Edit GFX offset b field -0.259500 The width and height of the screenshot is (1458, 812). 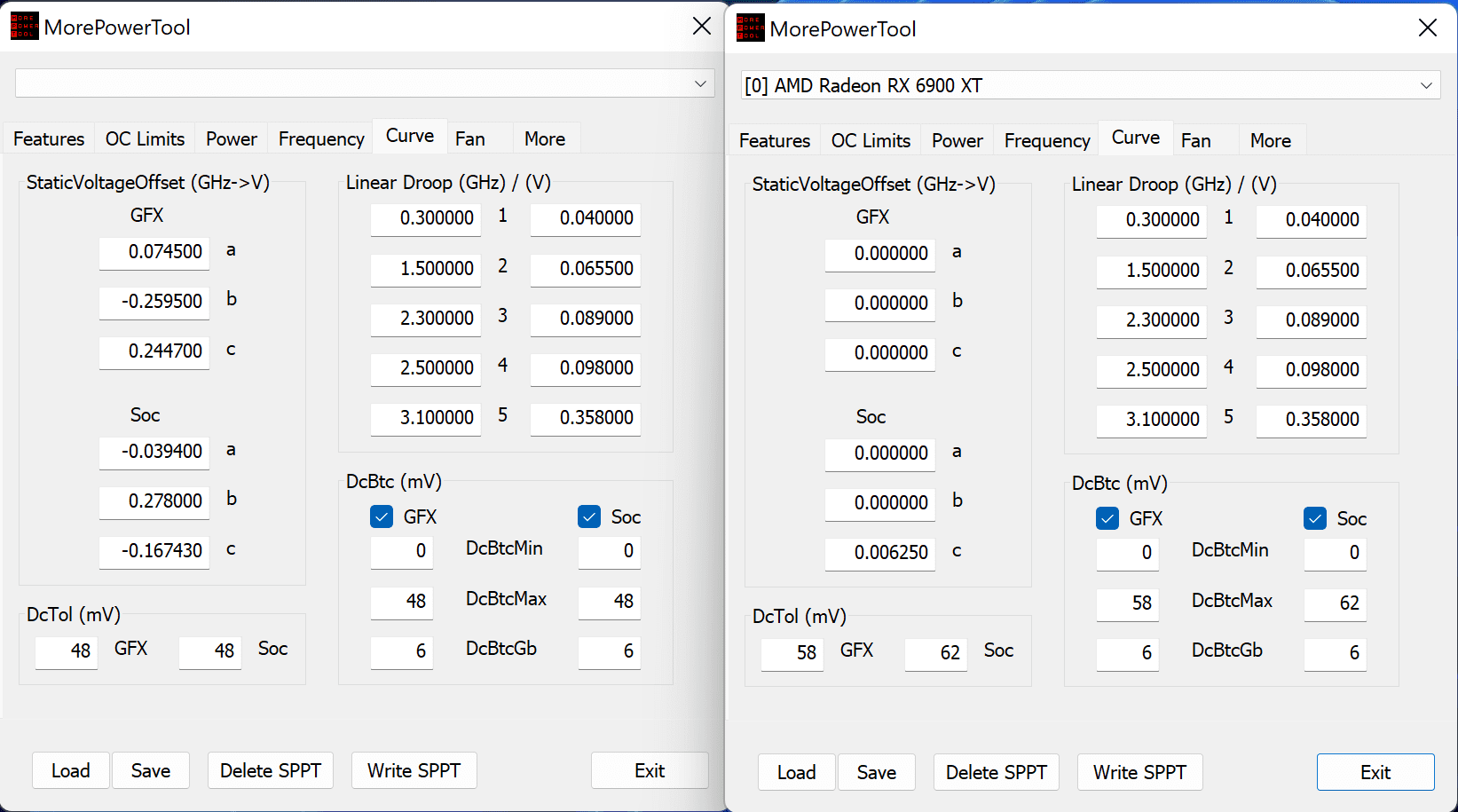(x=154, y=302)
